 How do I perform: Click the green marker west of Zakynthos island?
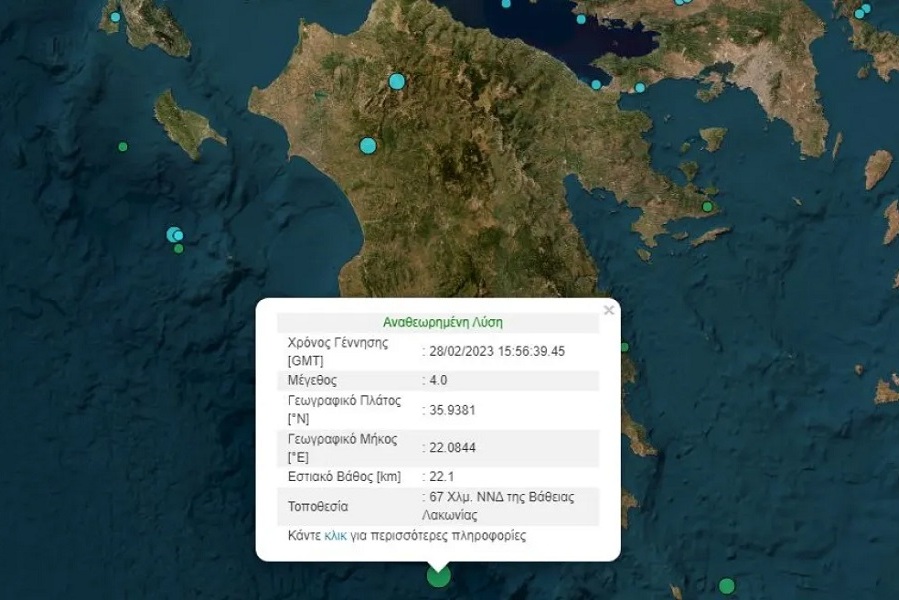point(123,147)
